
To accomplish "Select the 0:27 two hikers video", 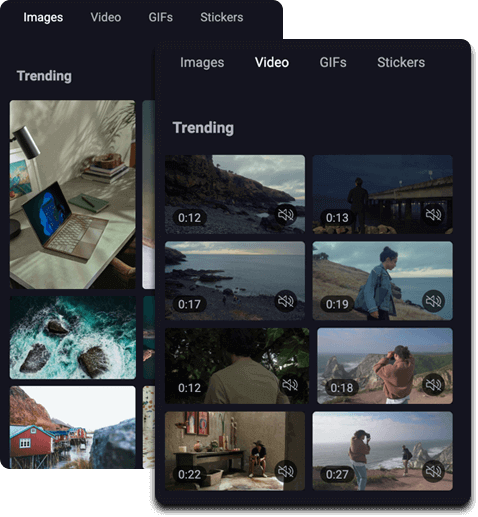I will (x=382, y=451).
